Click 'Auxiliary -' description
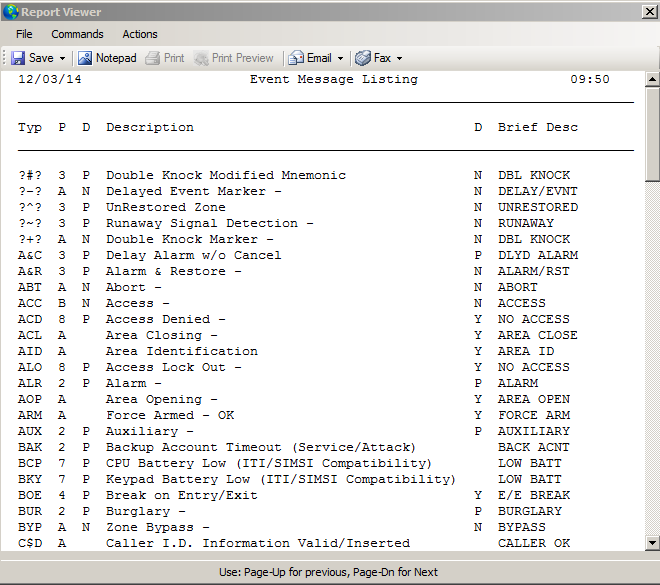Viewport: 660px width, 585px height. click(x=150, y=431)
